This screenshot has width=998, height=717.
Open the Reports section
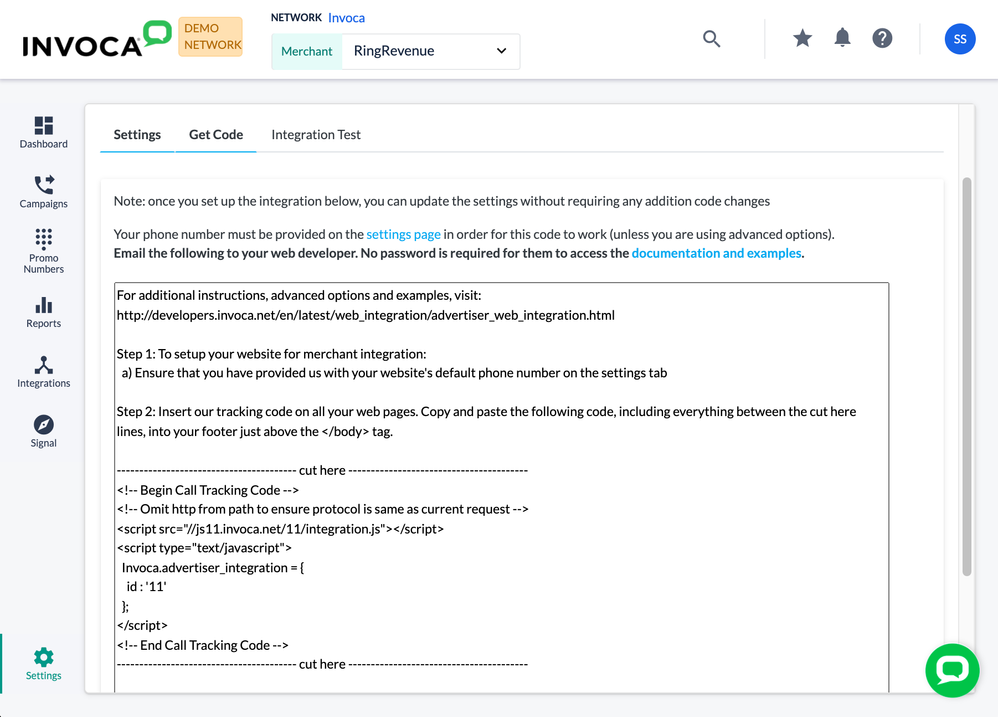click(43, 312)
